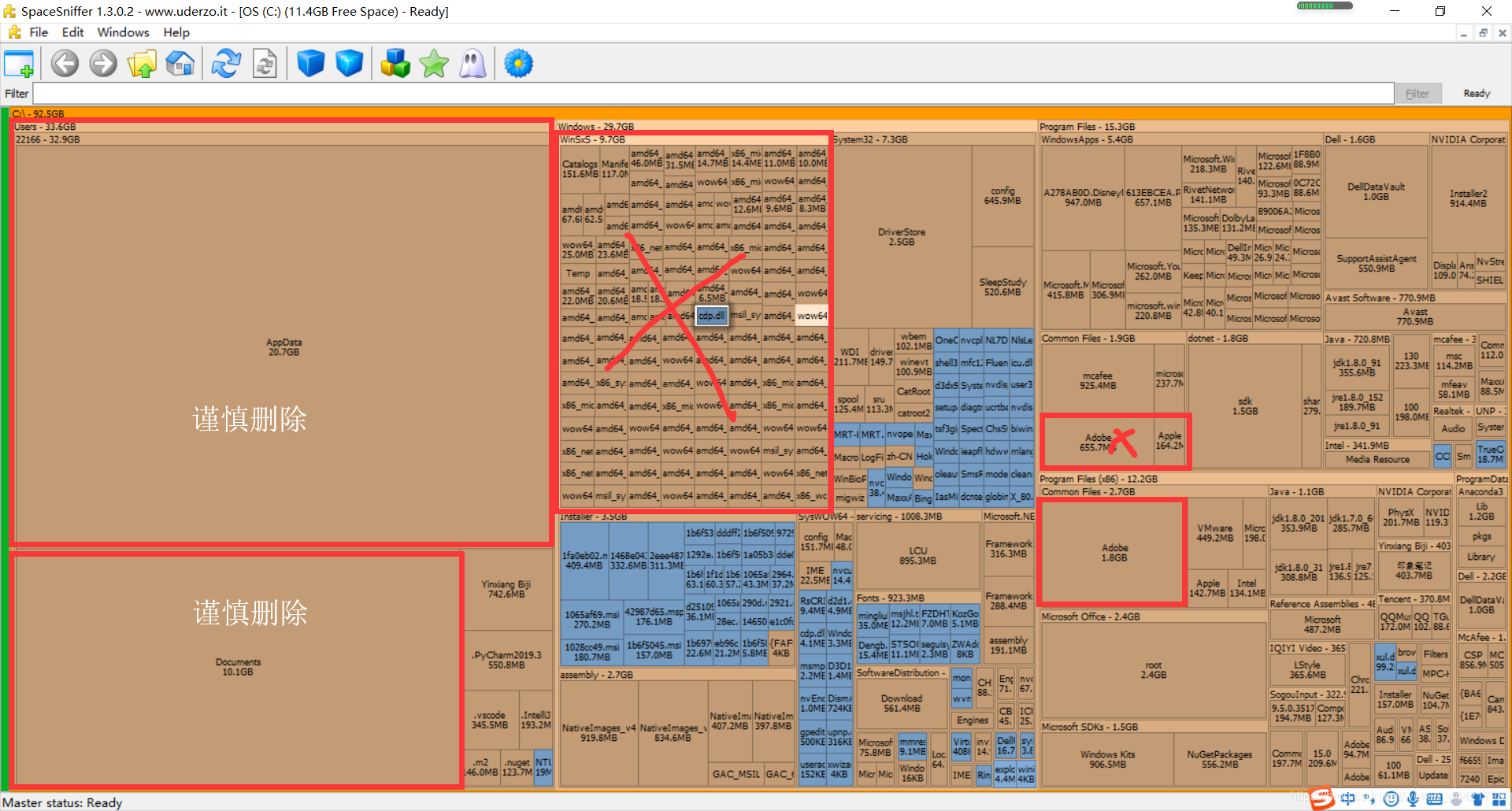Select the SupportAssistAgent 550.9MB block

1376,264
